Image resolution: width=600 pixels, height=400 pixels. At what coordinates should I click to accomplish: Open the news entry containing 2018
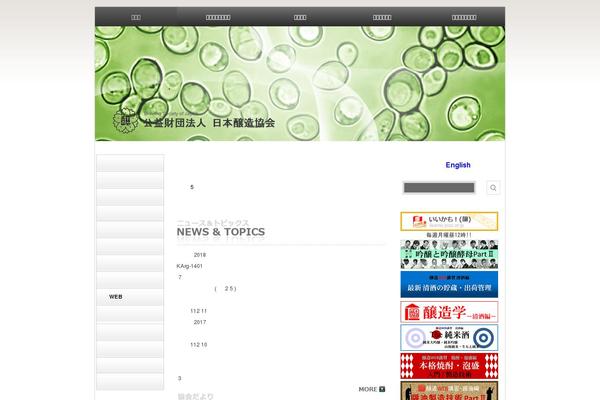click(x=200, y=255)
